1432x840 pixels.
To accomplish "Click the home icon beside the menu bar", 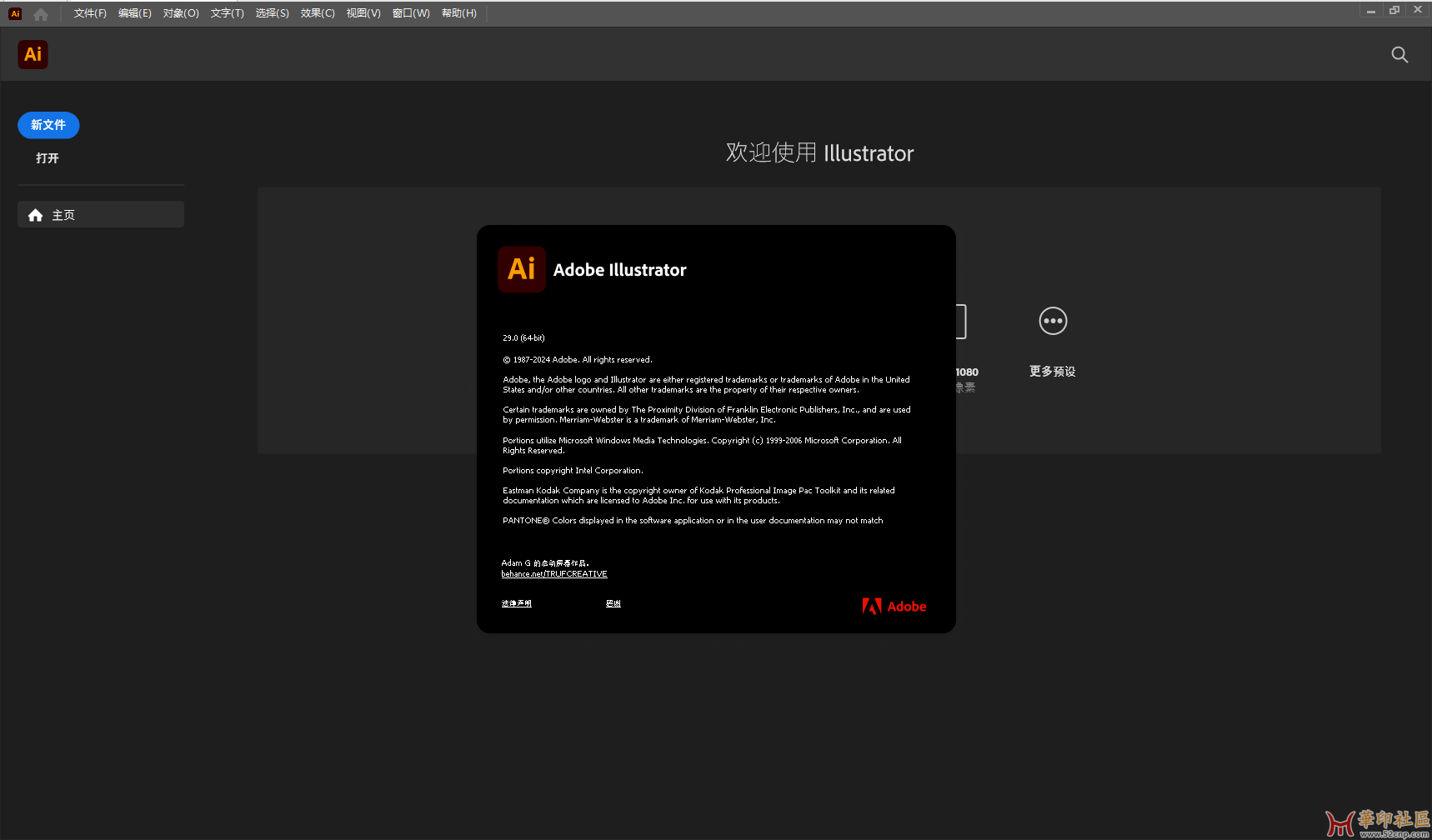I will pyautogui.click(x=41, y=14).
